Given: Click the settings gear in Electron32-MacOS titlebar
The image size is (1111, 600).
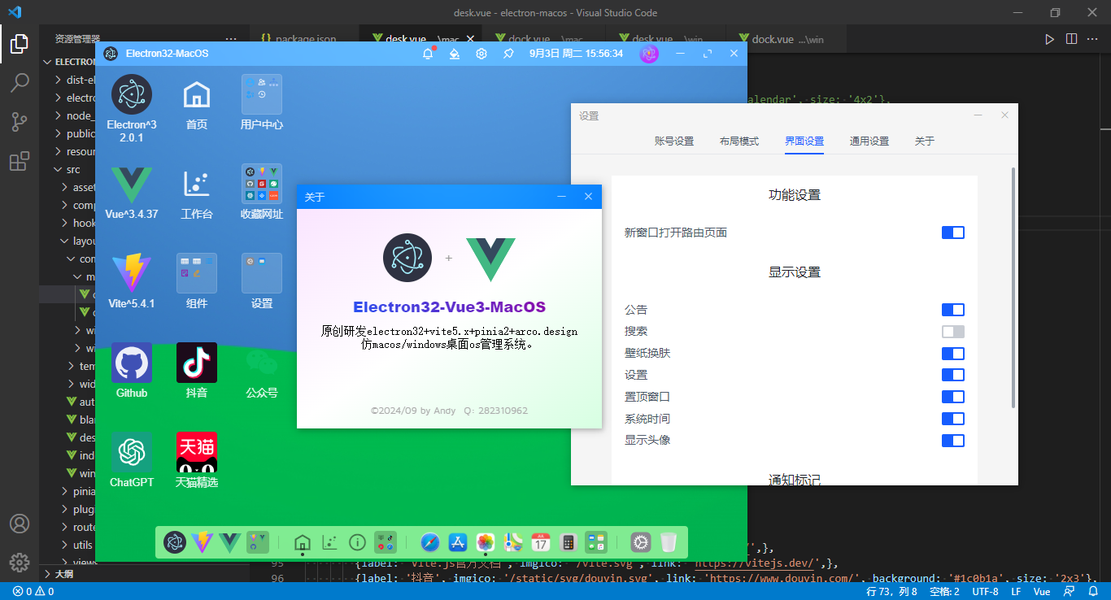Looking at the screenshot, I should [482, 54].
